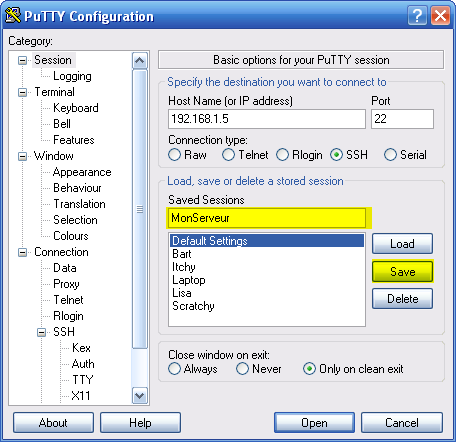This screenshot has height=442, width=456.
Task: Click the category tree scroll up arrow
Action: (x=140, y=61)
